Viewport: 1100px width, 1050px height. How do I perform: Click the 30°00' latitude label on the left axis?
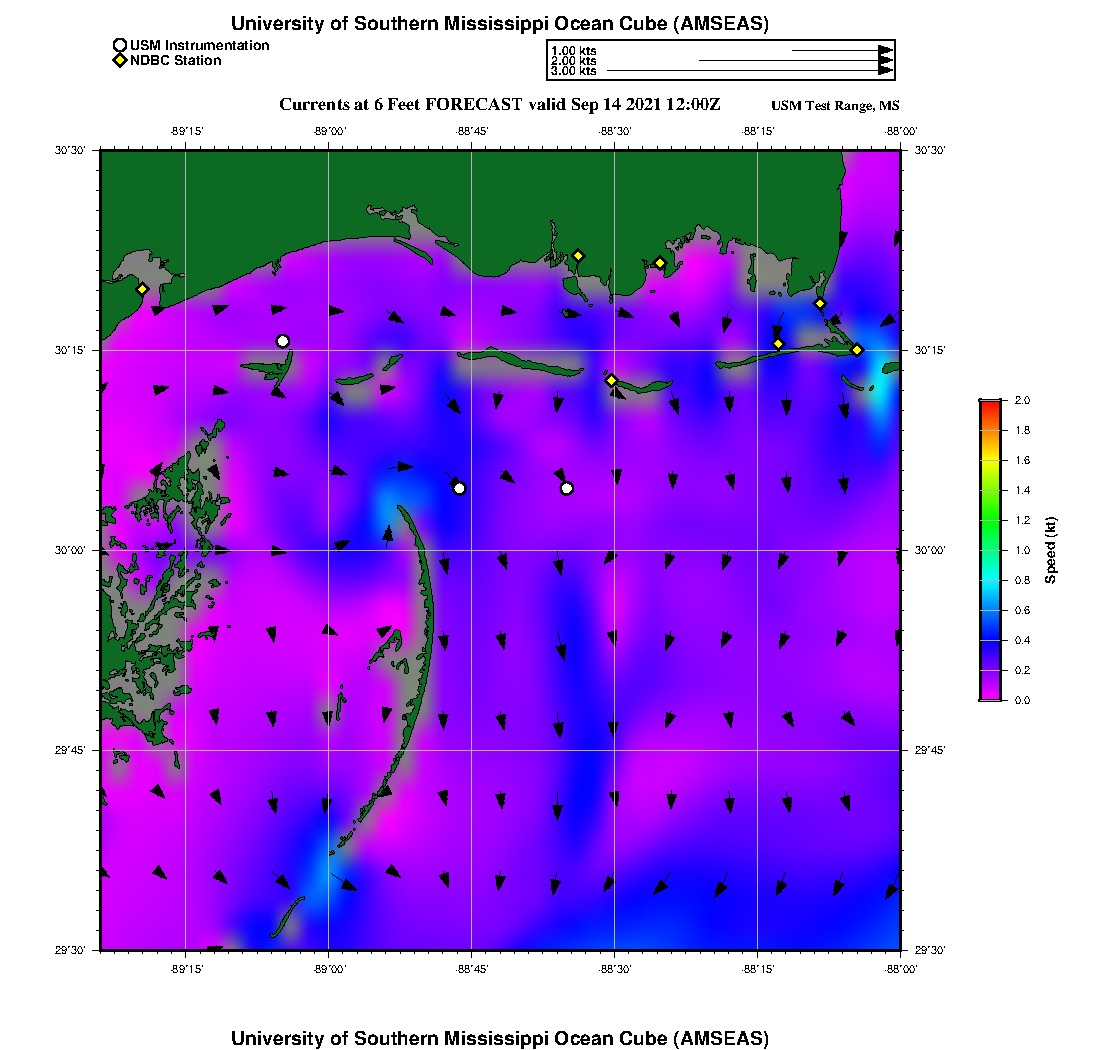75,550
